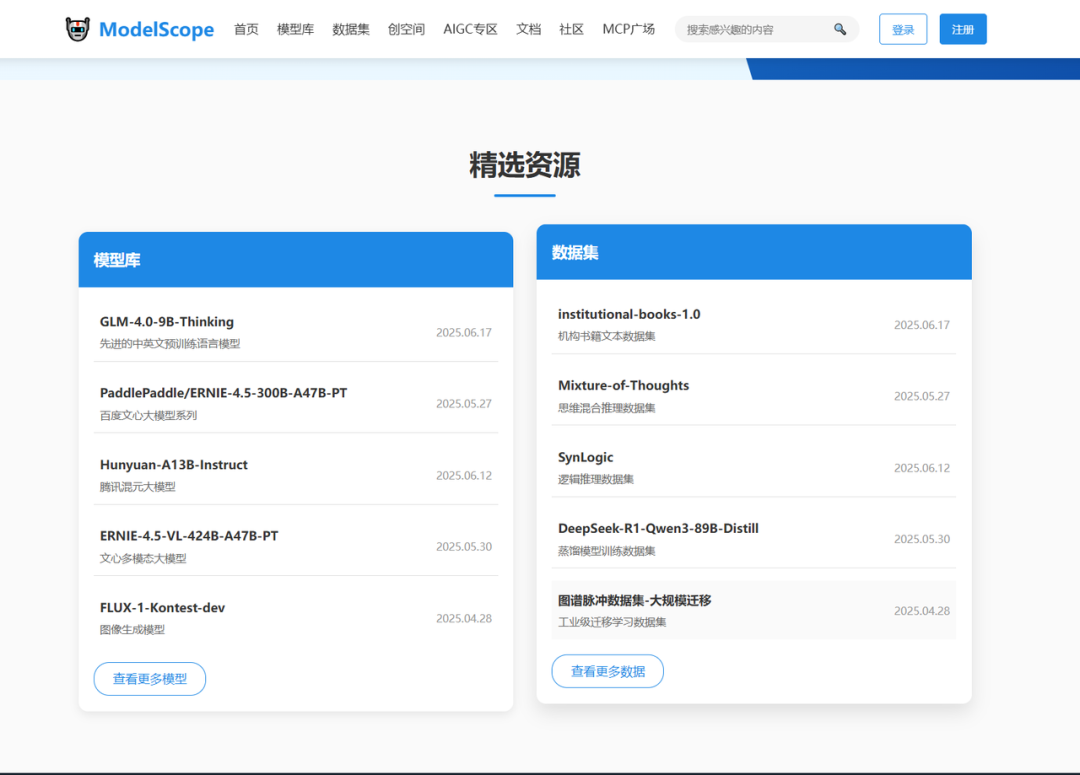Click date 2025.05.30 beside DeepSeek-R1-Qwen3-89B-Distill

tap(922, 539)
